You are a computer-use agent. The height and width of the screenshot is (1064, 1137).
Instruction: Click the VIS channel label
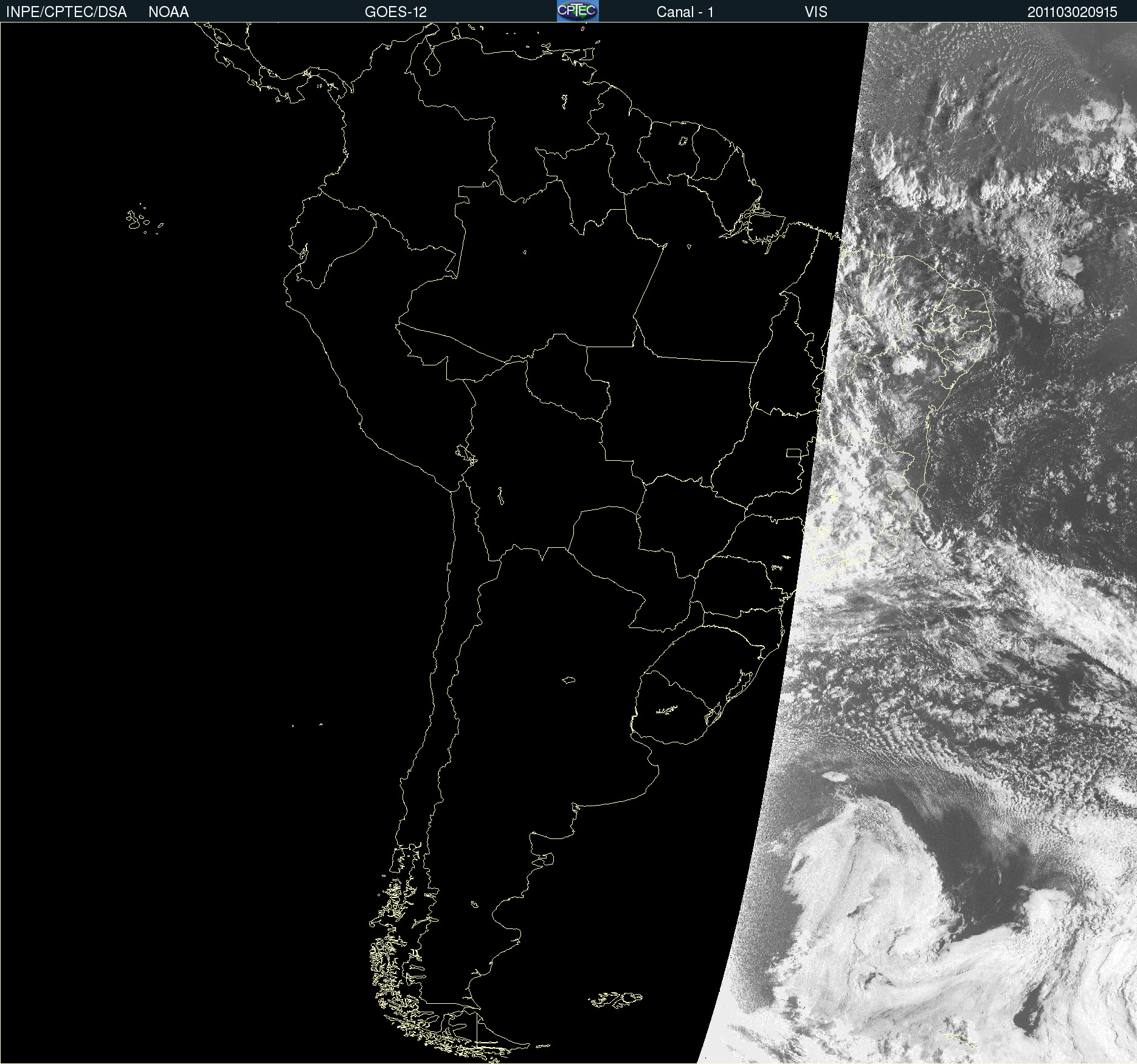click(x=816, y=12)
